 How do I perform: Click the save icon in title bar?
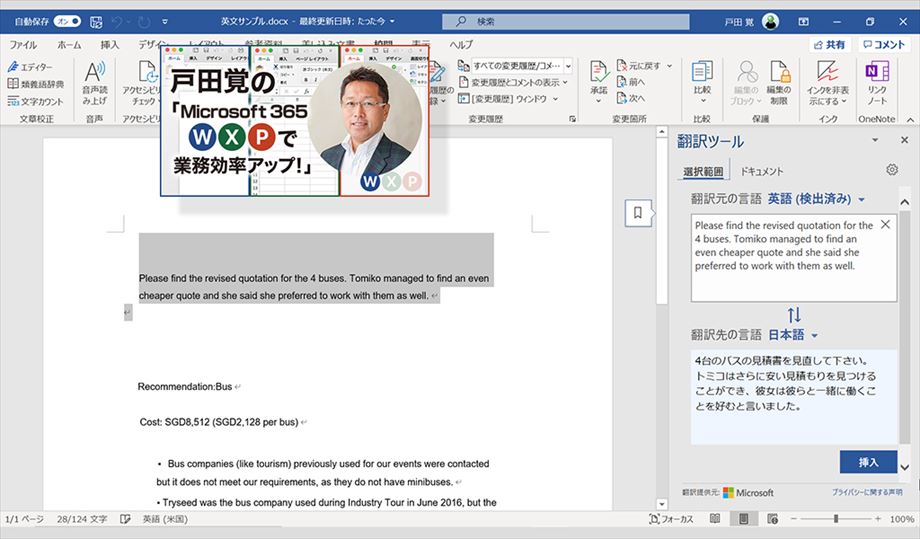(96, 22)
